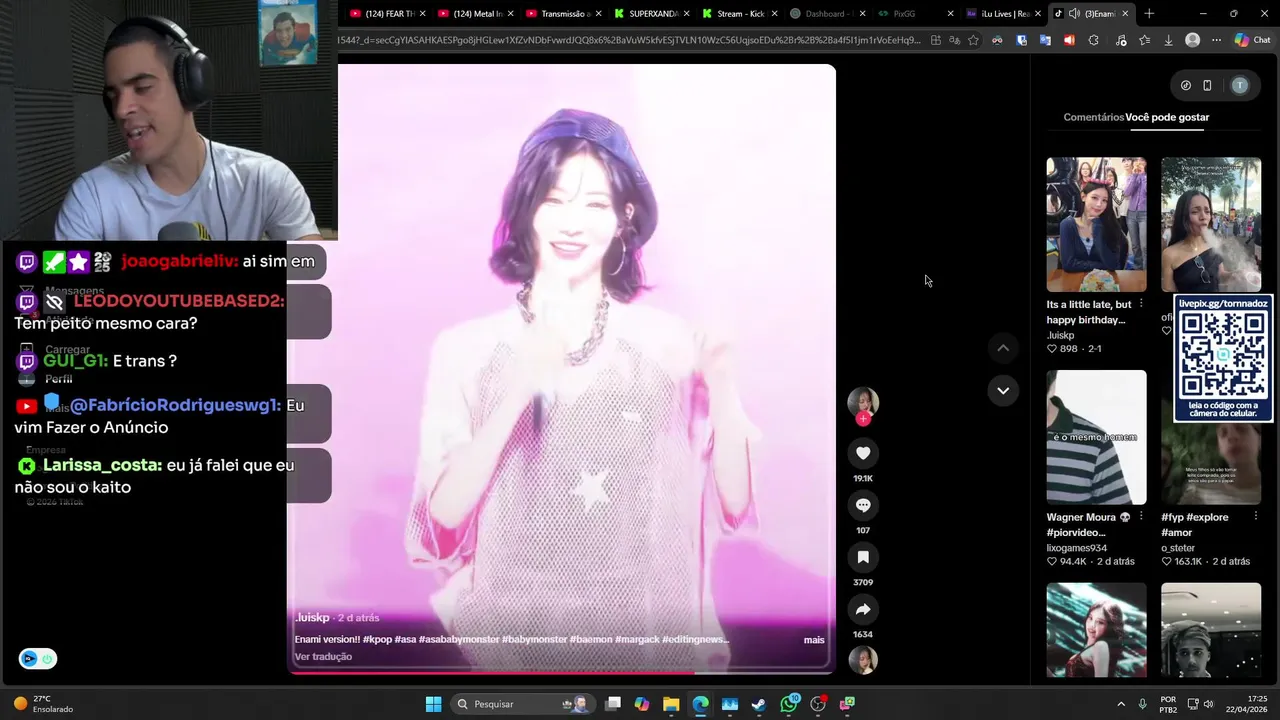Follow creator via red plus badge
This screenshot has height=720, width=1280.
pyautogui.click(x=863, y=419)
